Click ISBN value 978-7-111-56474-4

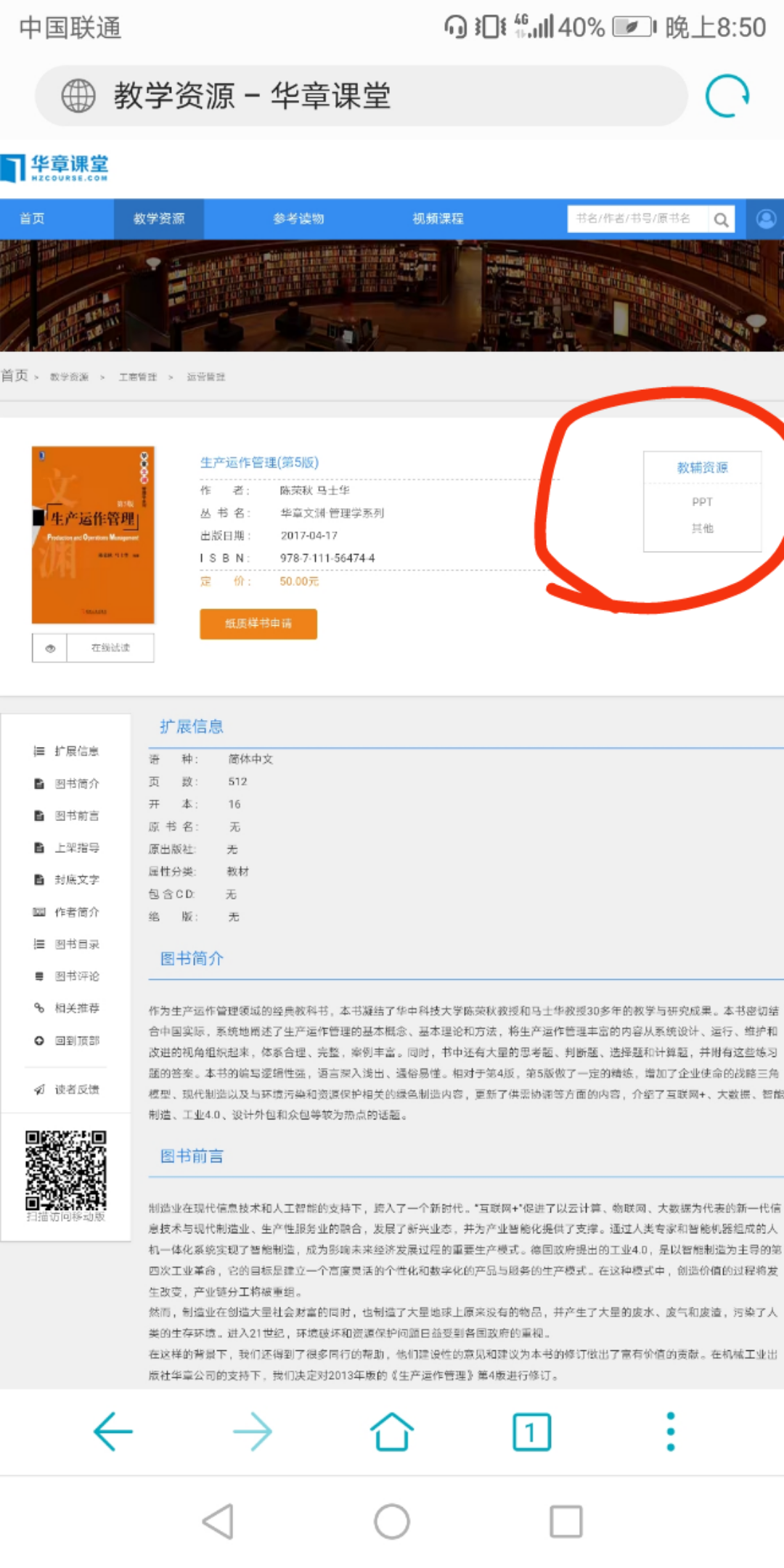click(x=327, y=558)
